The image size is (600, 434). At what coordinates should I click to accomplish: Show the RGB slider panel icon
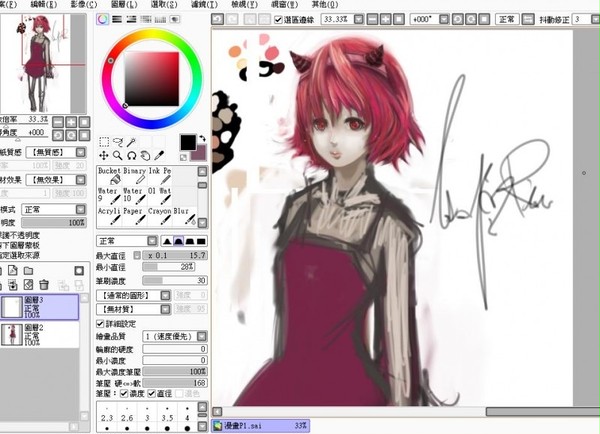117,19
